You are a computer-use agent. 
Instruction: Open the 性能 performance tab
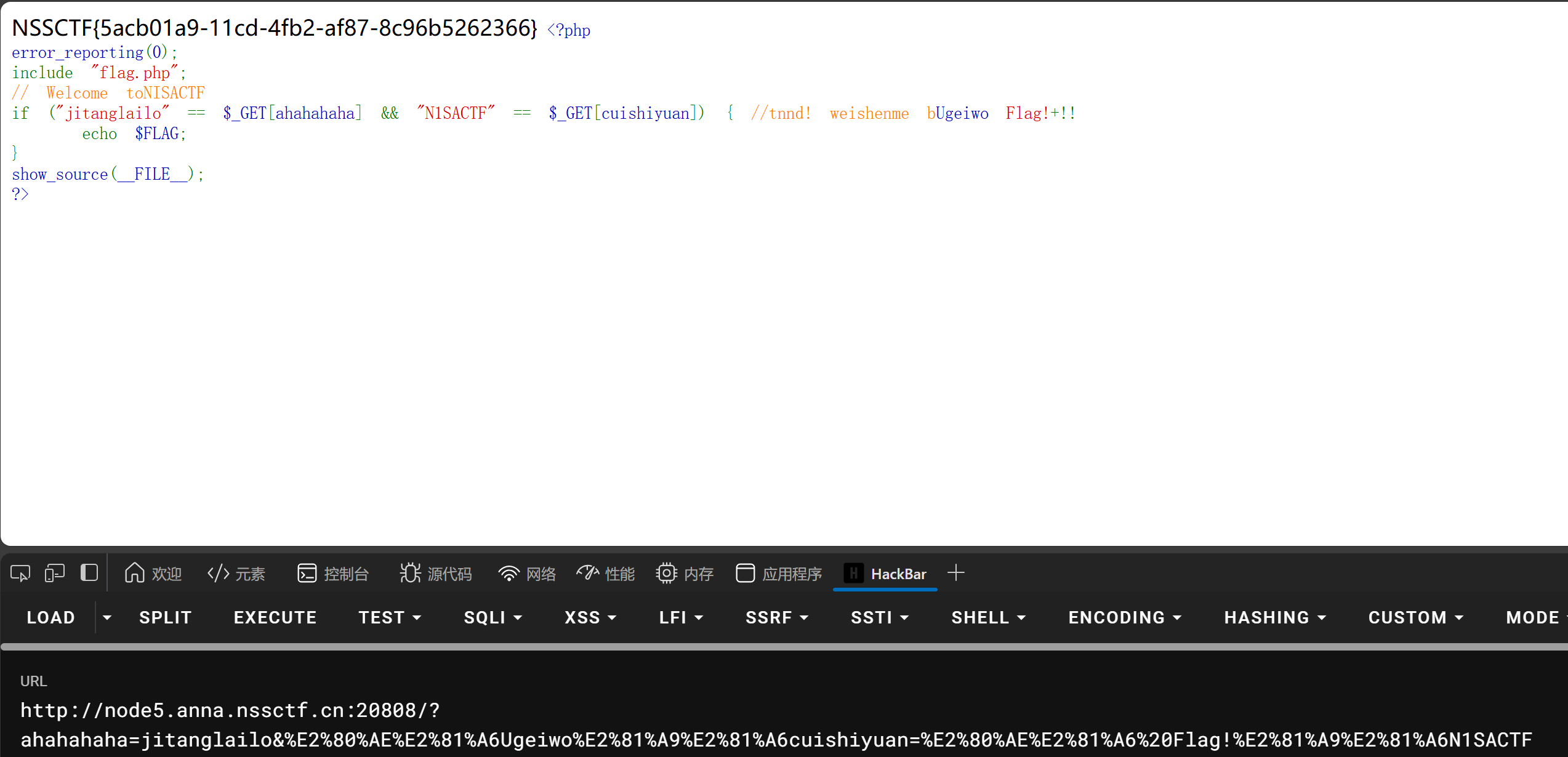(x=606, y=574)
